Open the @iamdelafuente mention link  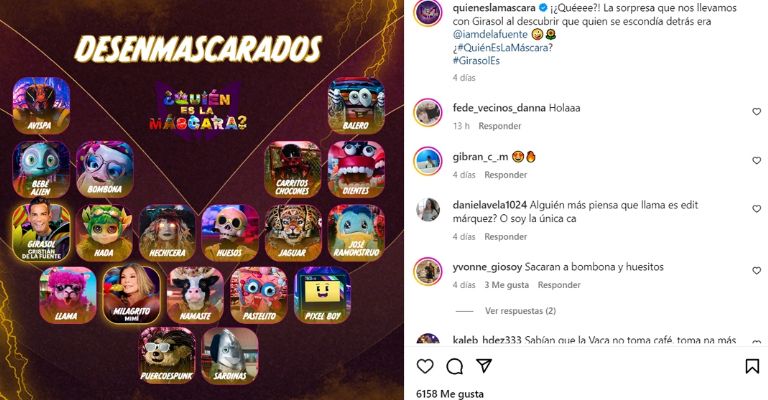pyautogui.click(x=490, y=34)
